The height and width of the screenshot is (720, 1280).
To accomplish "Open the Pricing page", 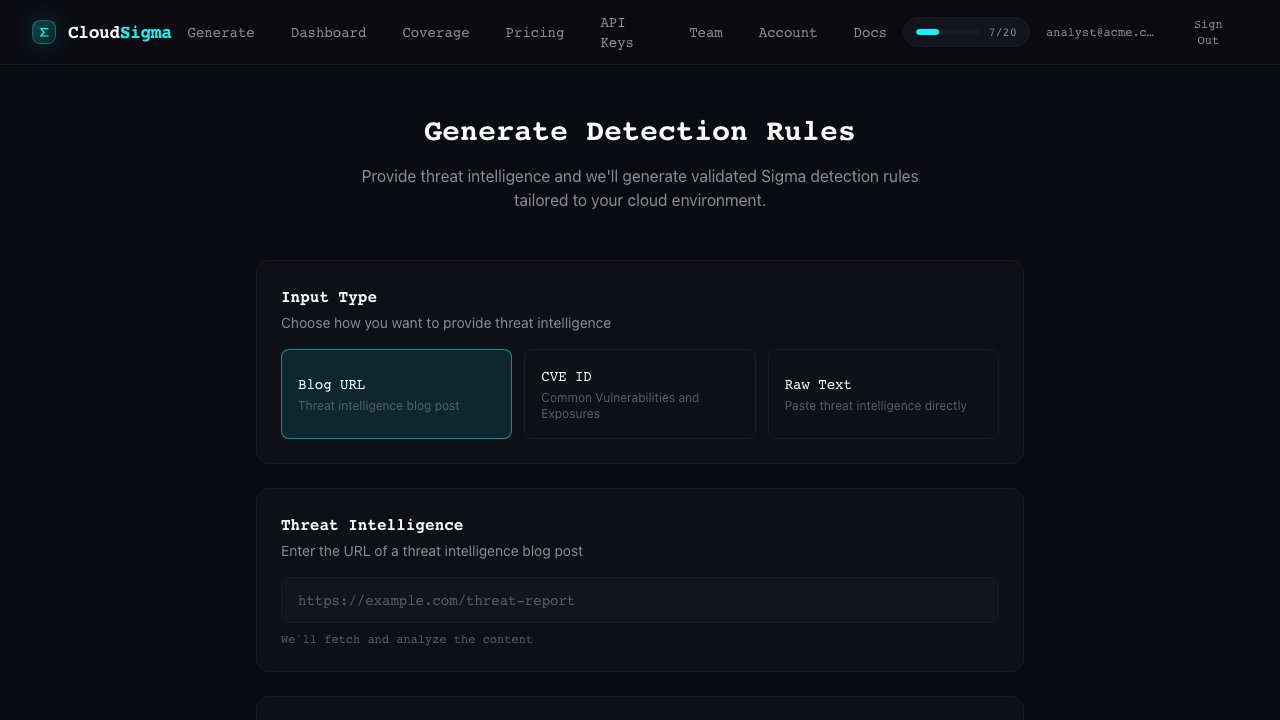I will click(x=534, y=32).
